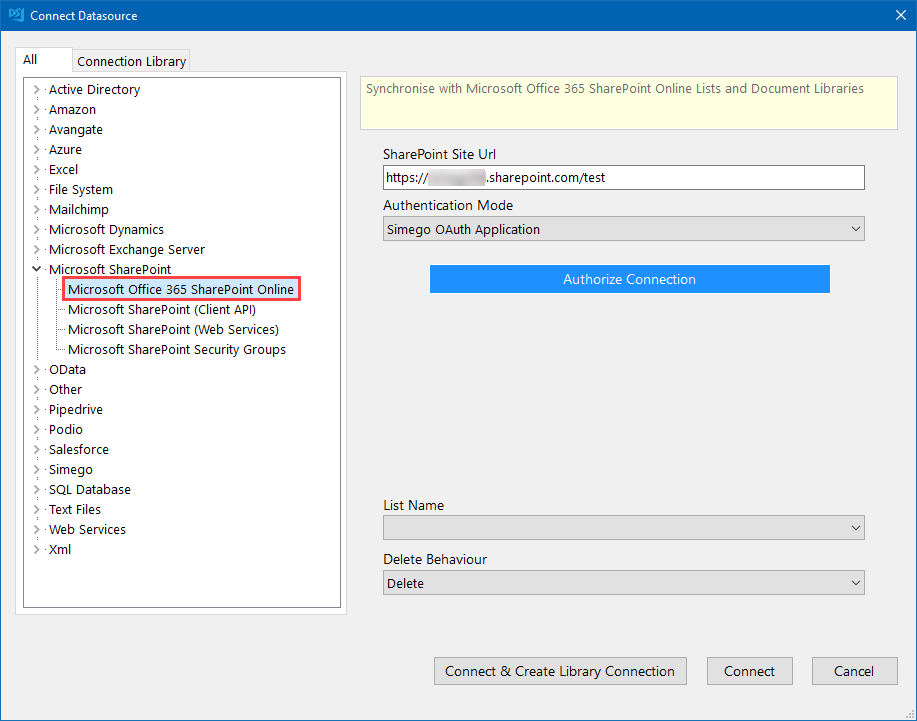Expand the Podio node
Viewport: 917px width, 721px height.
click(36, 430)
